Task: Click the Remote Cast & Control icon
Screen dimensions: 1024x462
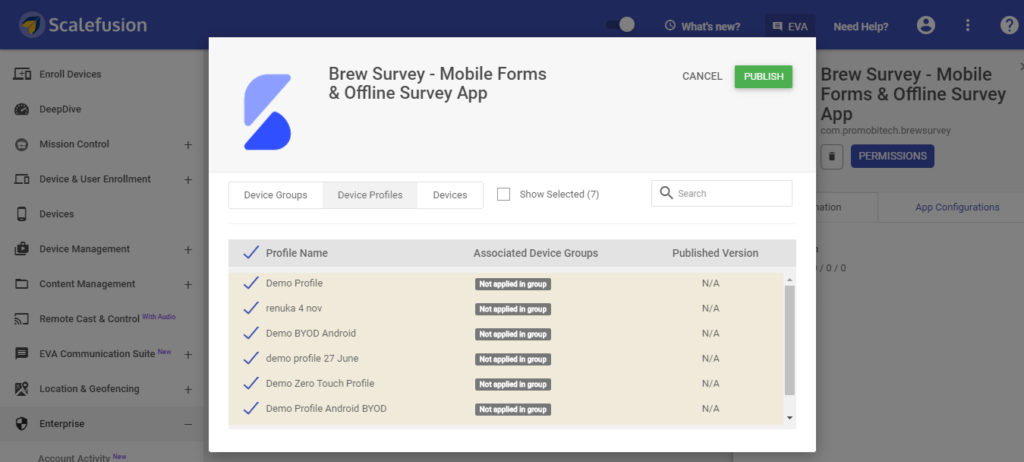Action: coord(22,319)
